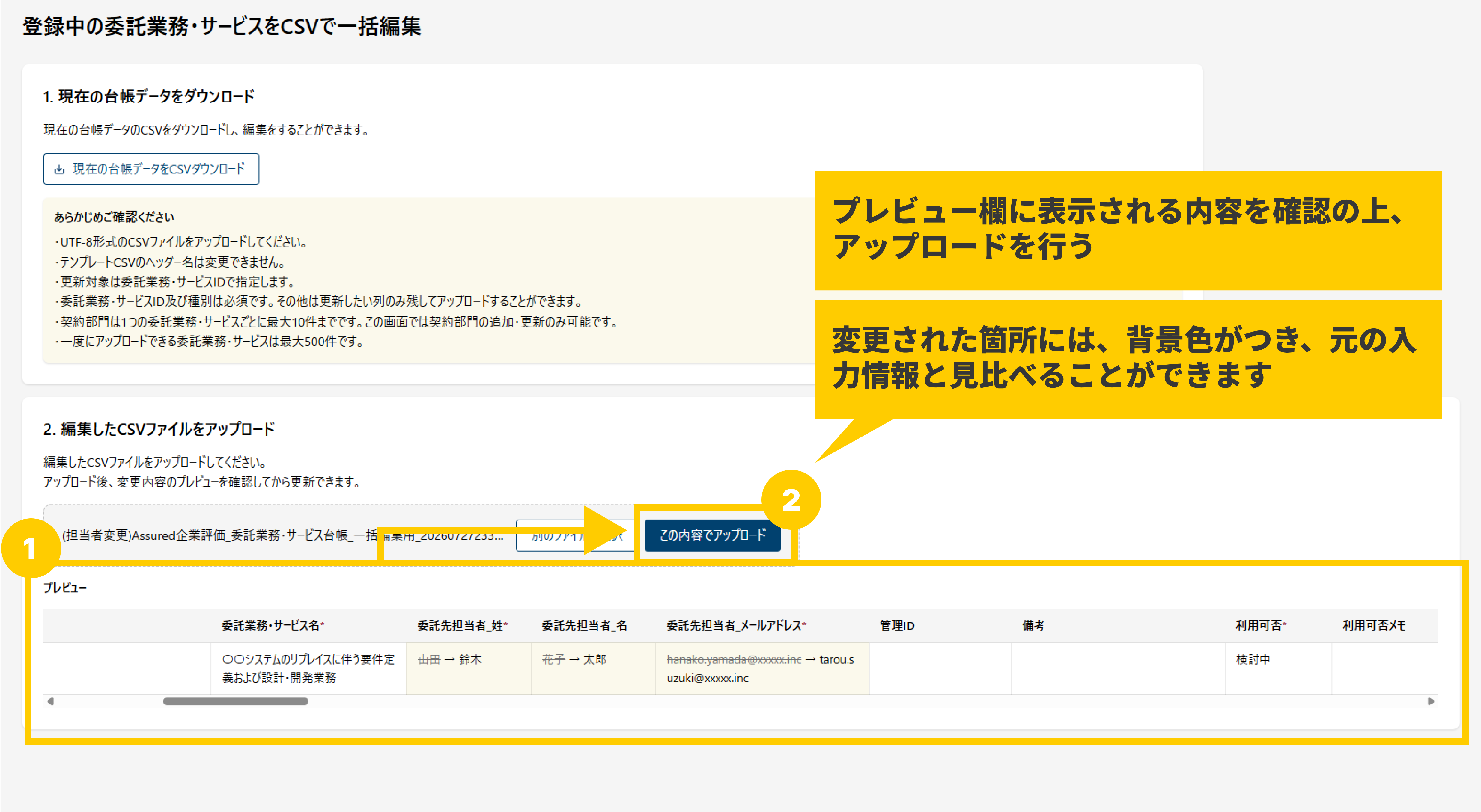
Task: Click the 検討中 status cell
Action: 1278,668
